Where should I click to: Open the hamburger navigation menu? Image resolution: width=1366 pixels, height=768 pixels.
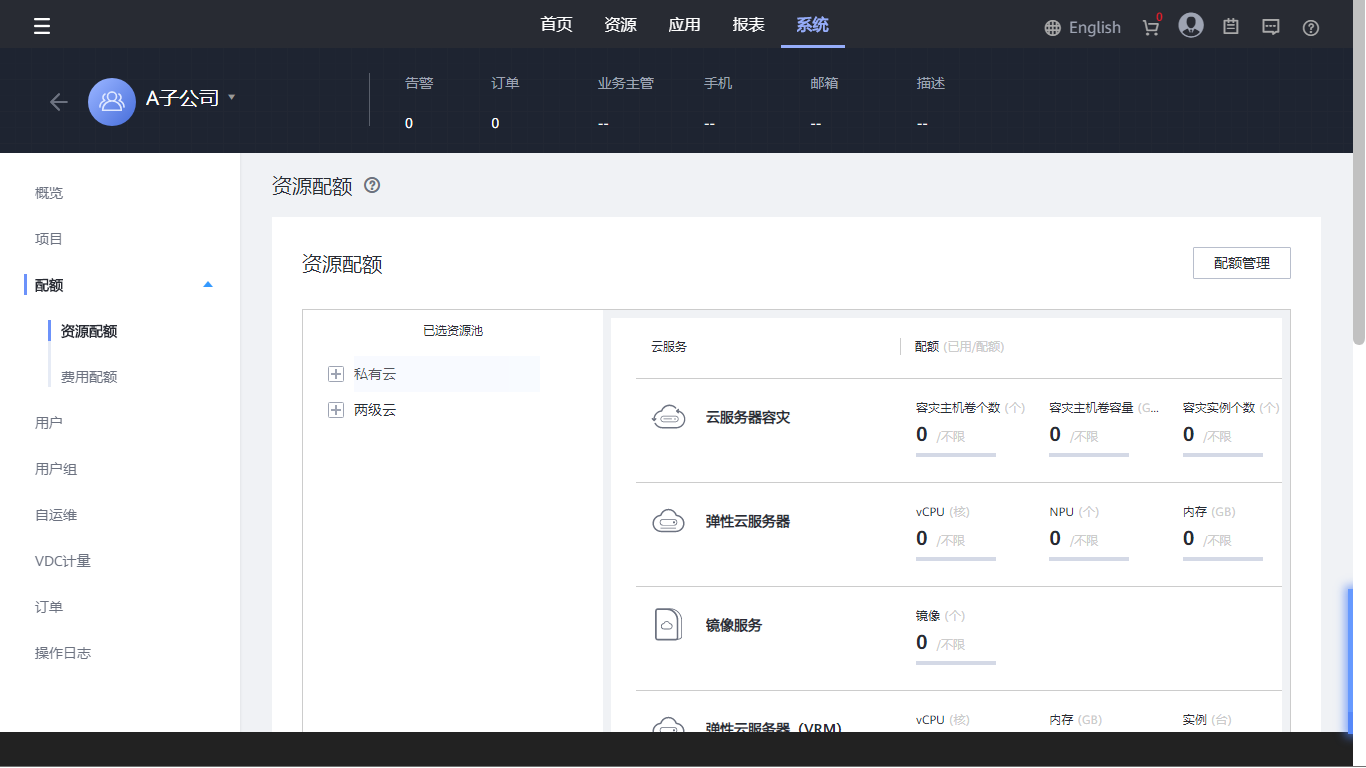coord(42,27)
